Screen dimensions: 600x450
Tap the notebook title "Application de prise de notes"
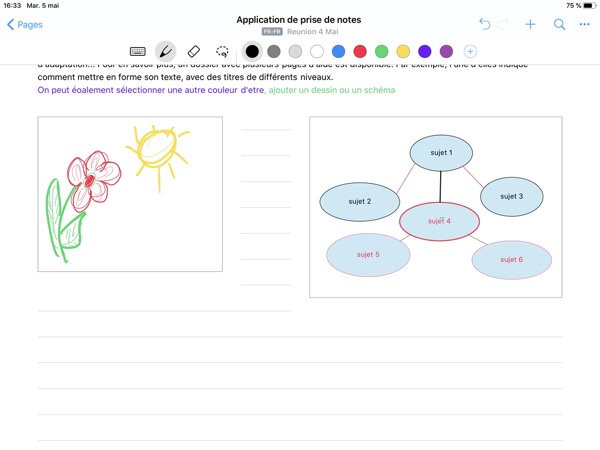point(299,19)
